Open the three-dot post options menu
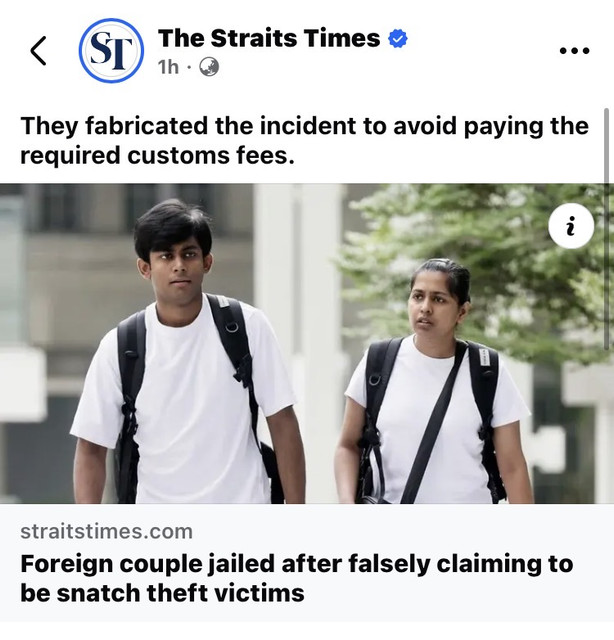This screenshot has height=640, width=614. coord(574,51)
